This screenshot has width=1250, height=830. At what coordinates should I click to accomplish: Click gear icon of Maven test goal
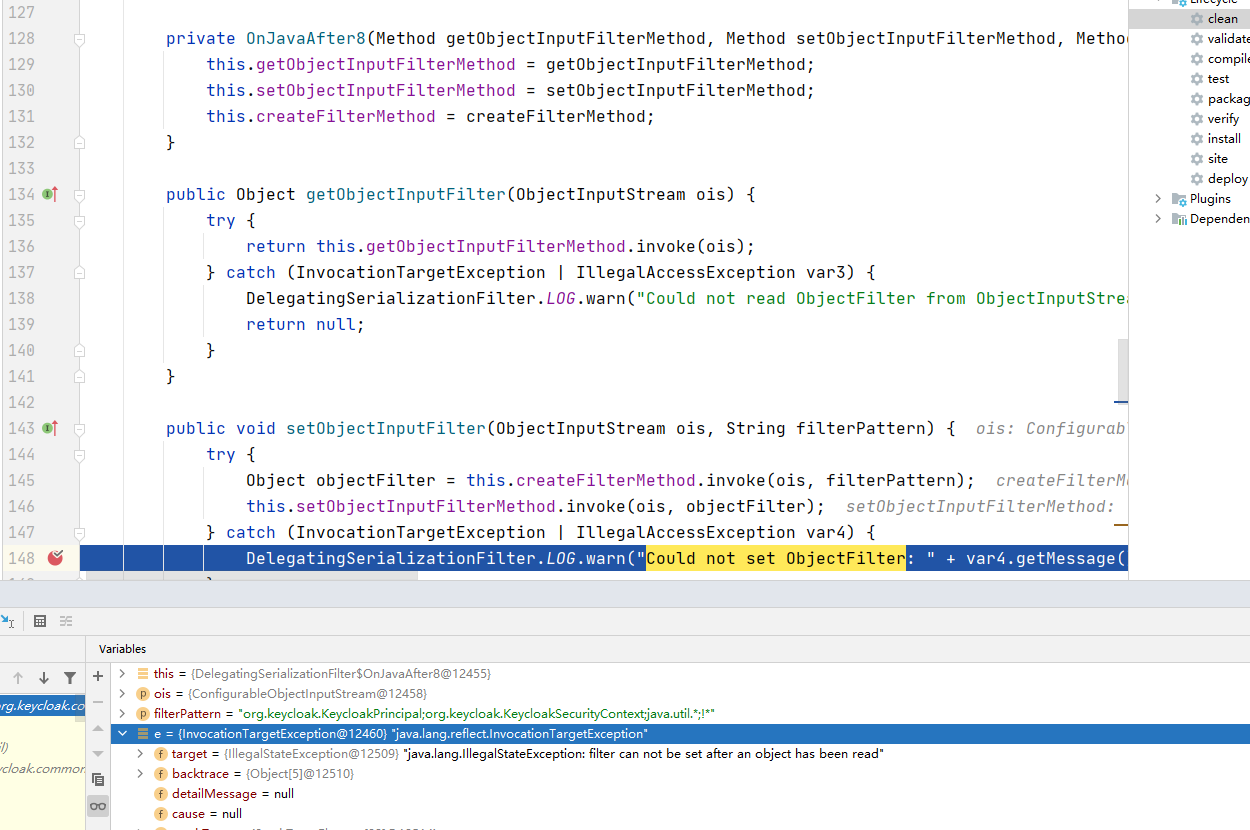click(x=1198, y=78)
